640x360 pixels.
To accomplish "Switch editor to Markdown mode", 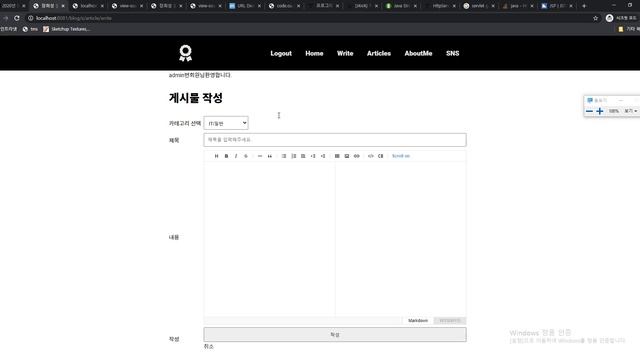I will [418, 320].
